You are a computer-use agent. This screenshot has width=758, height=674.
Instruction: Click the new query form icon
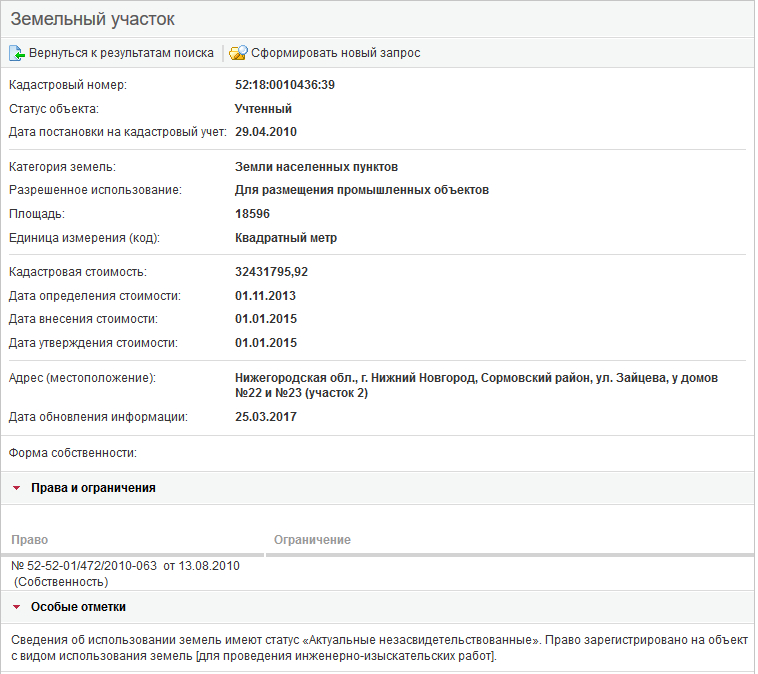[x=238, y=53]
